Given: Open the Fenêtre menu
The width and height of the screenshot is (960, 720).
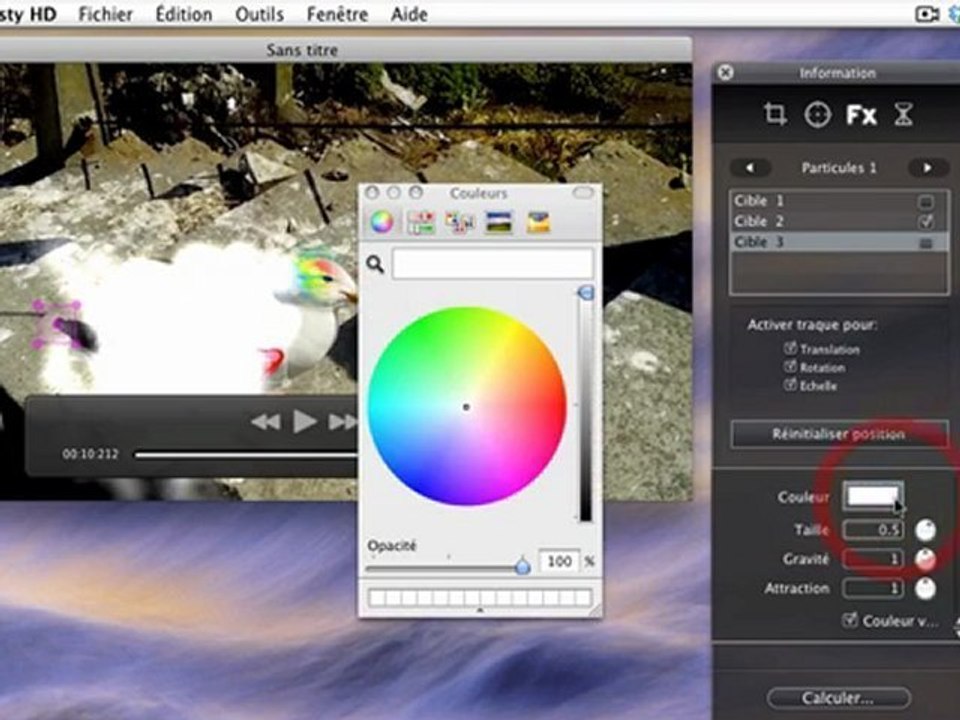Looking at the screenshot, I should (337, 14).
